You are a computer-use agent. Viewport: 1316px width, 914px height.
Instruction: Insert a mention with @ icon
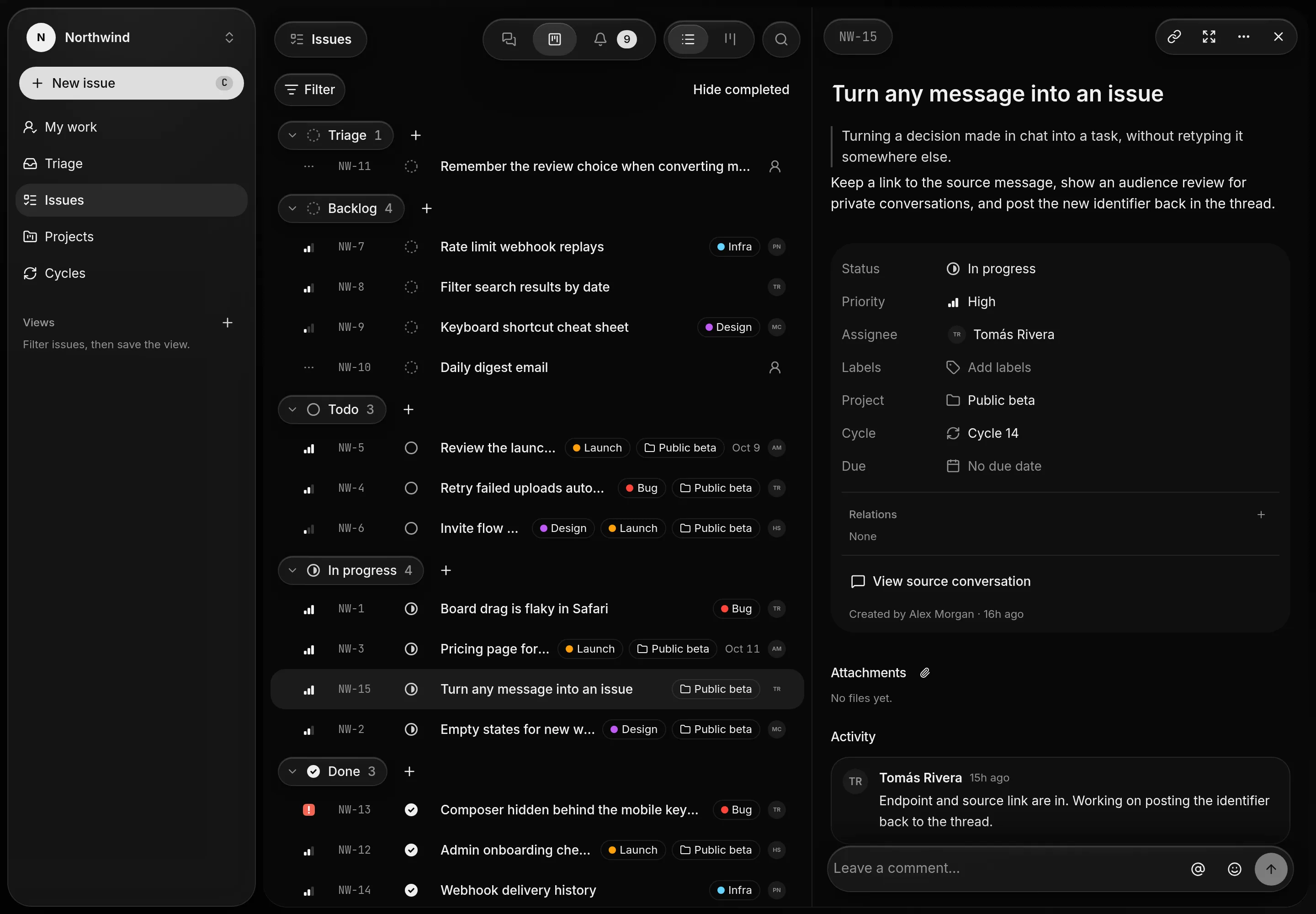point(1198,869)
